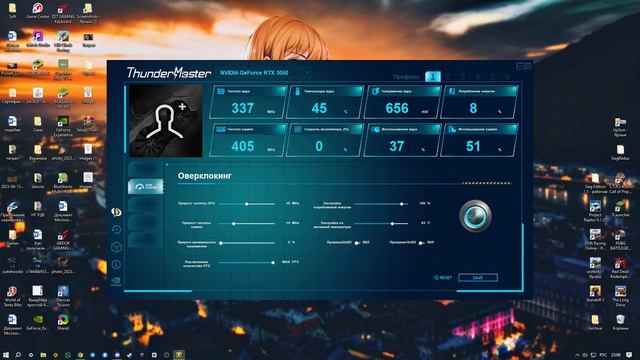Switch to profile 3 in ThunderMaster

point(462,76)
